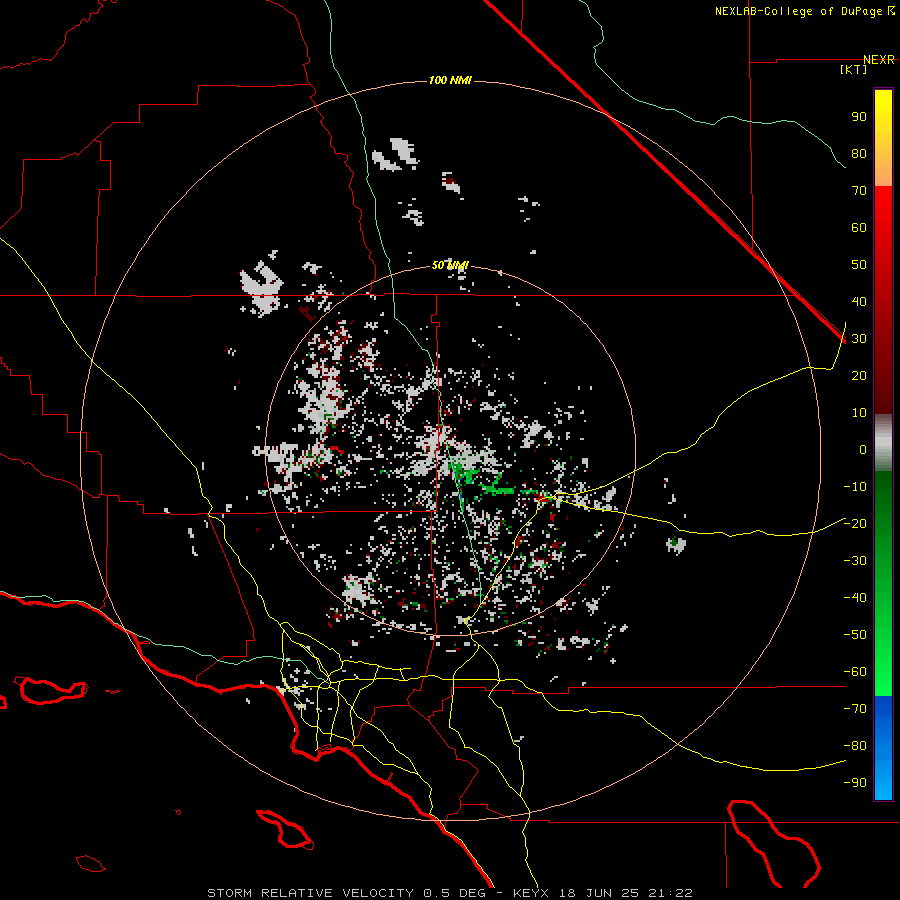The width and height of the screenshot is (900, 900).
Task: Click the -90 value on the velocity scale
Action: pyautogui.click(x=855, y=783)
